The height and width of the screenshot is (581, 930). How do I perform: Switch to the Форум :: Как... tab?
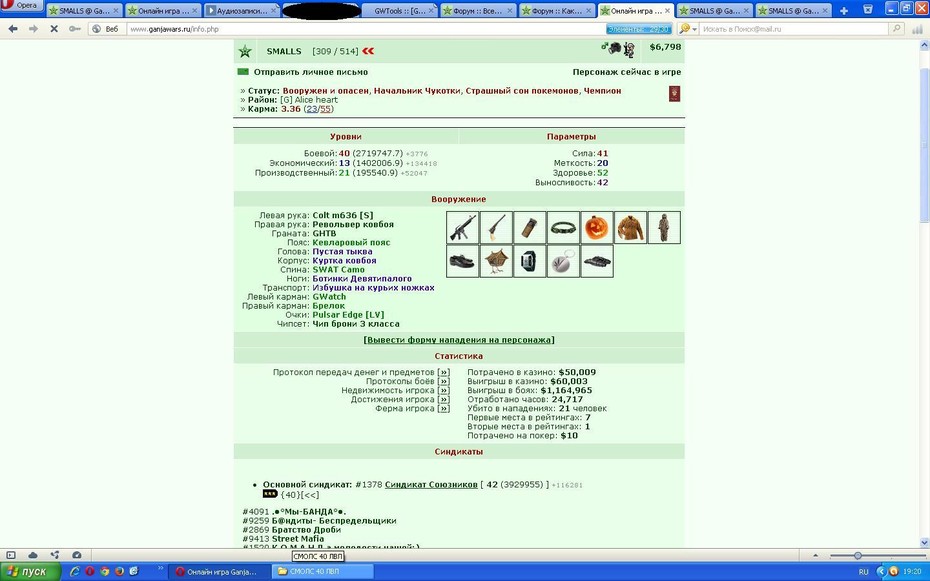[x=557, y=11]
